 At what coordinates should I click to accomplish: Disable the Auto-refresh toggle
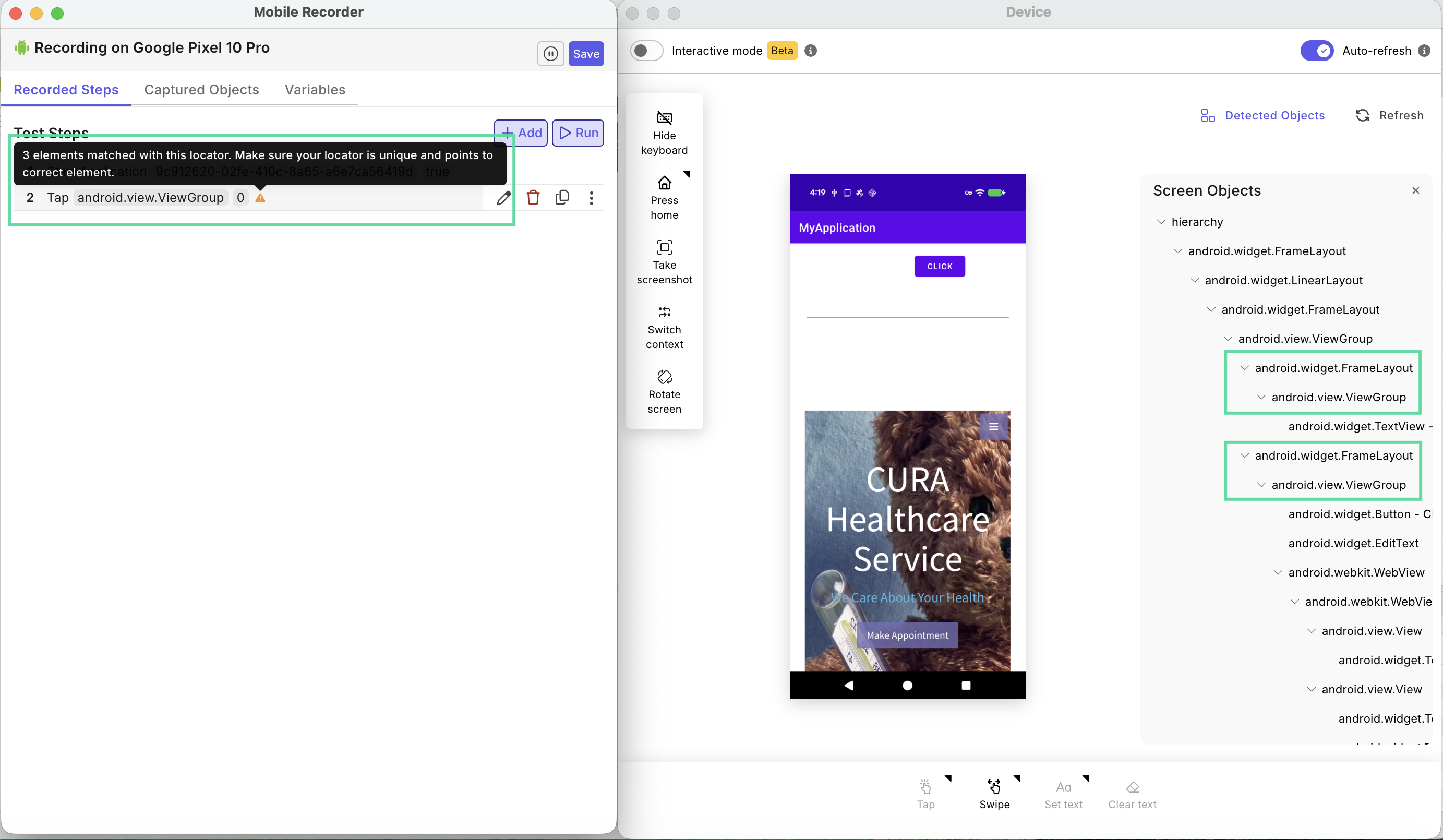pos(1316,51)
